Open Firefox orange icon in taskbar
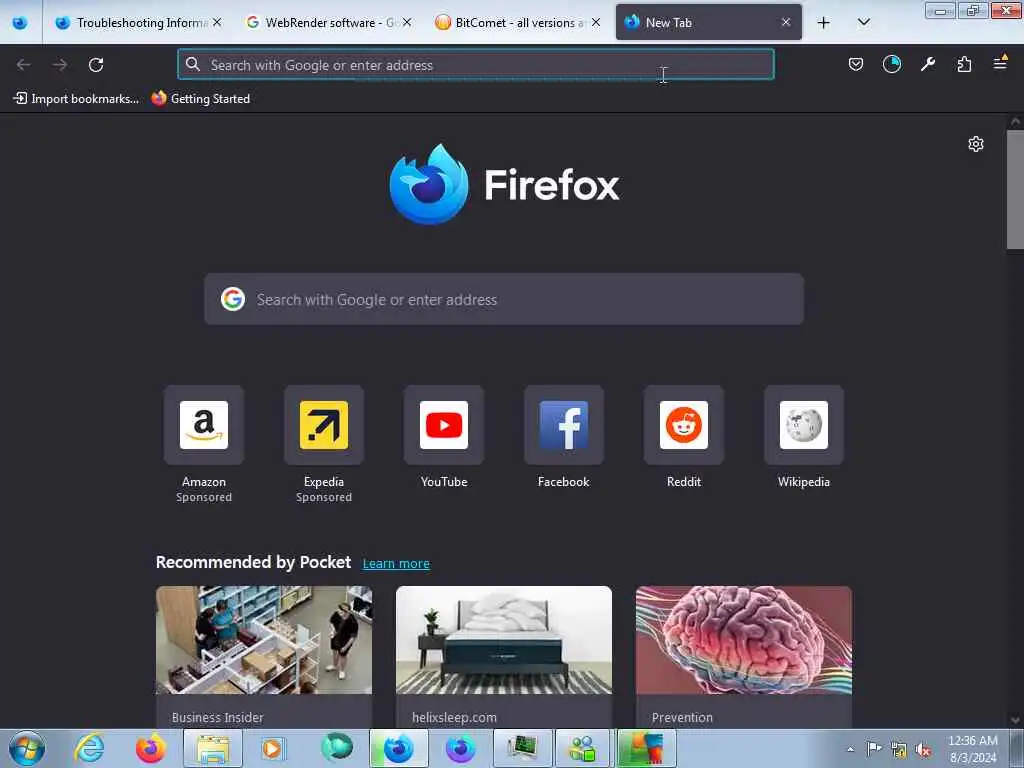Screen dimensions: 1024x768 click(x=150, y=748)
